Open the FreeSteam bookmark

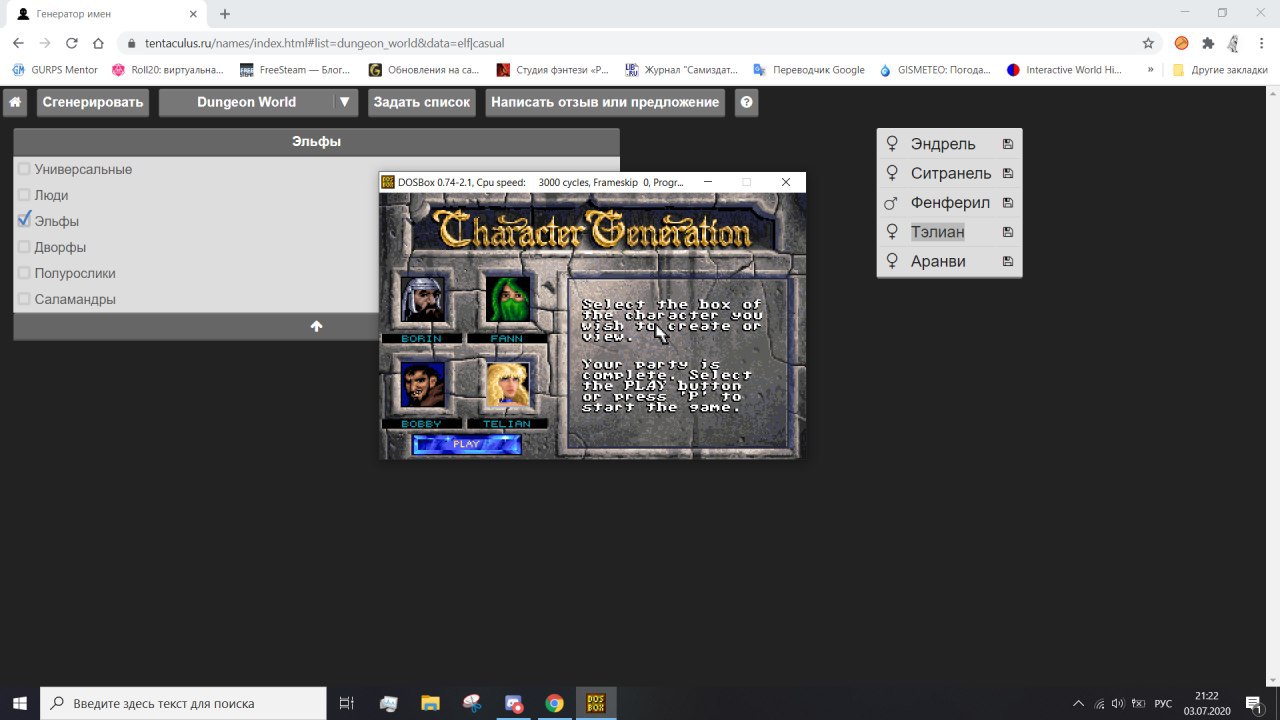pyautogui.click(x=295, y=70)
